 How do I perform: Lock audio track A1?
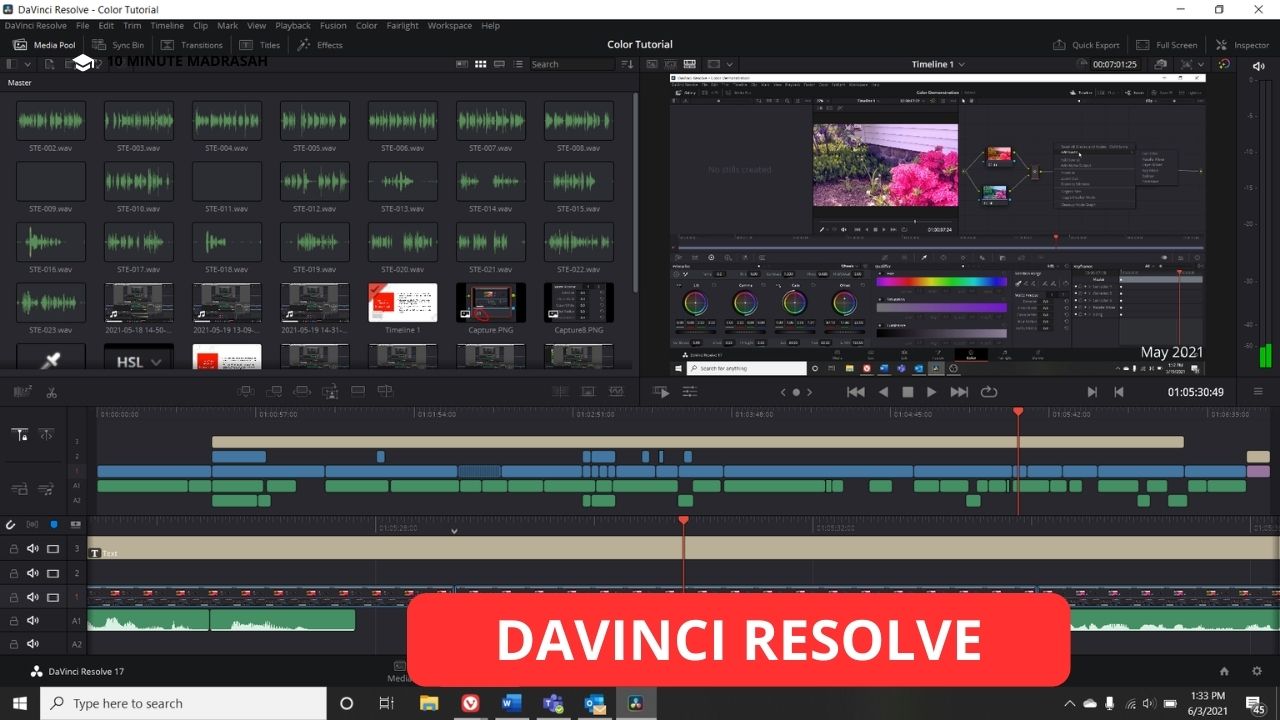(14, 621)
